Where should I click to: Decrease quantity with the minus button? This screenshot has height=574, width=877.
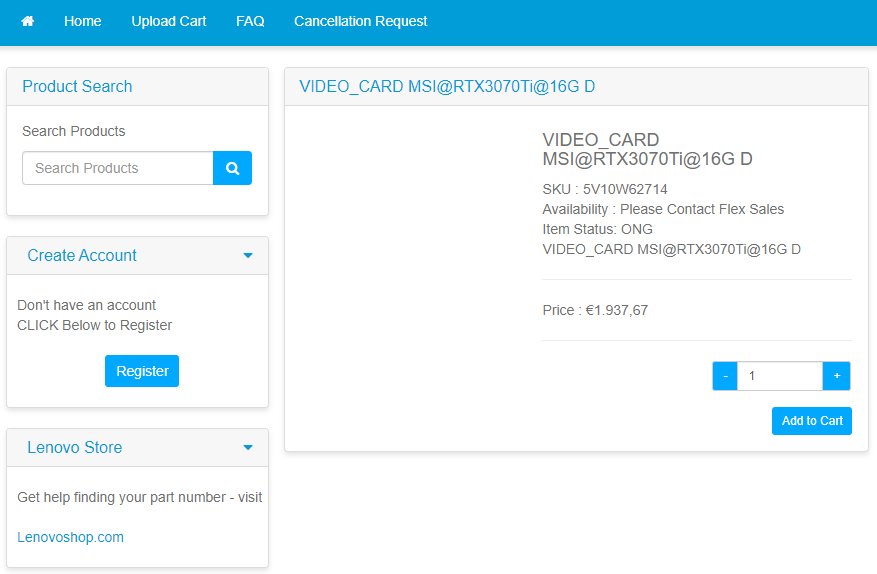tap(725, 376)
